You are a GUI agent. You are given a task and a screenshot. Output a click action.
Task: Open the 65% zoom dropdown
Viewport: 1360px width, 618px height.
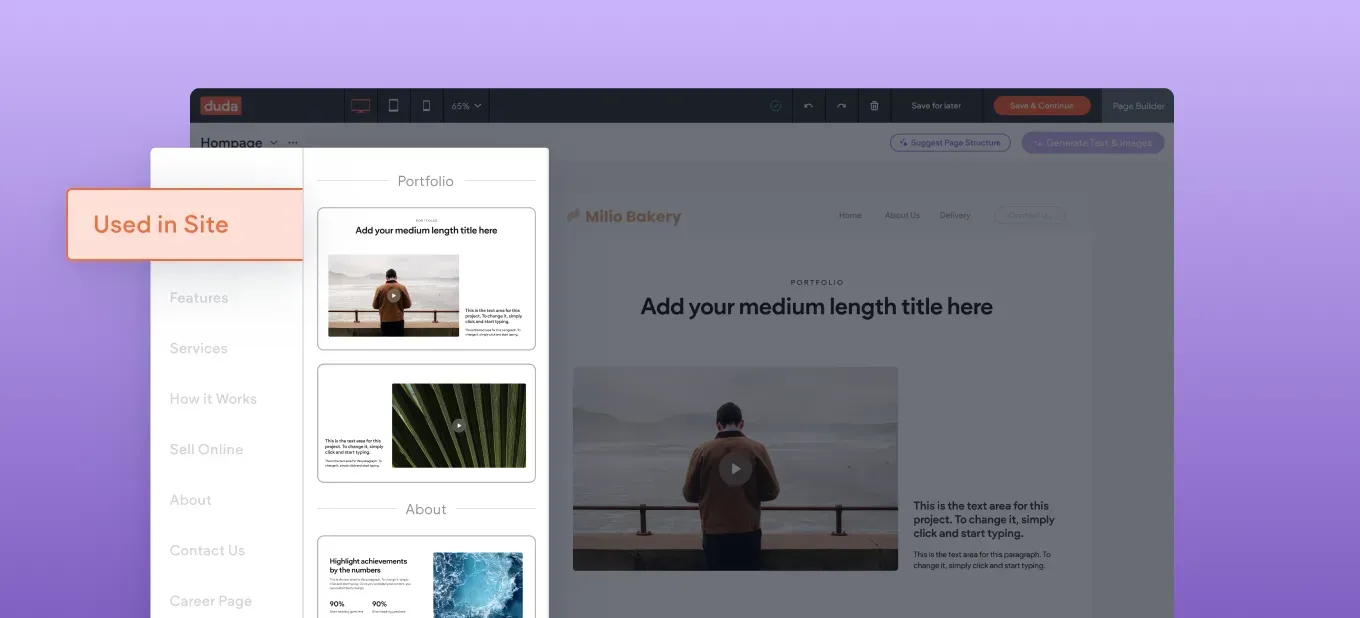click(x=466, y=106)
